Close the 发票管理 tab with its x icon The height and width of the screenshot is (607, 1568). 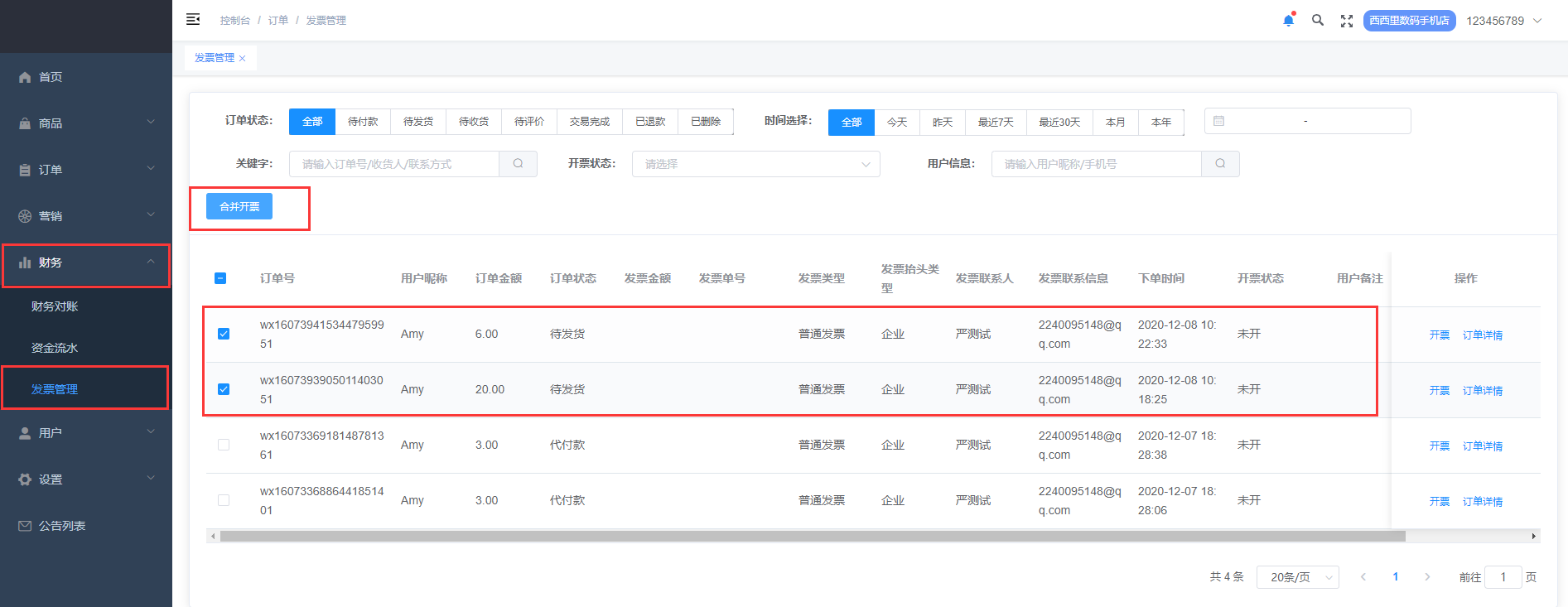point(243,59)
